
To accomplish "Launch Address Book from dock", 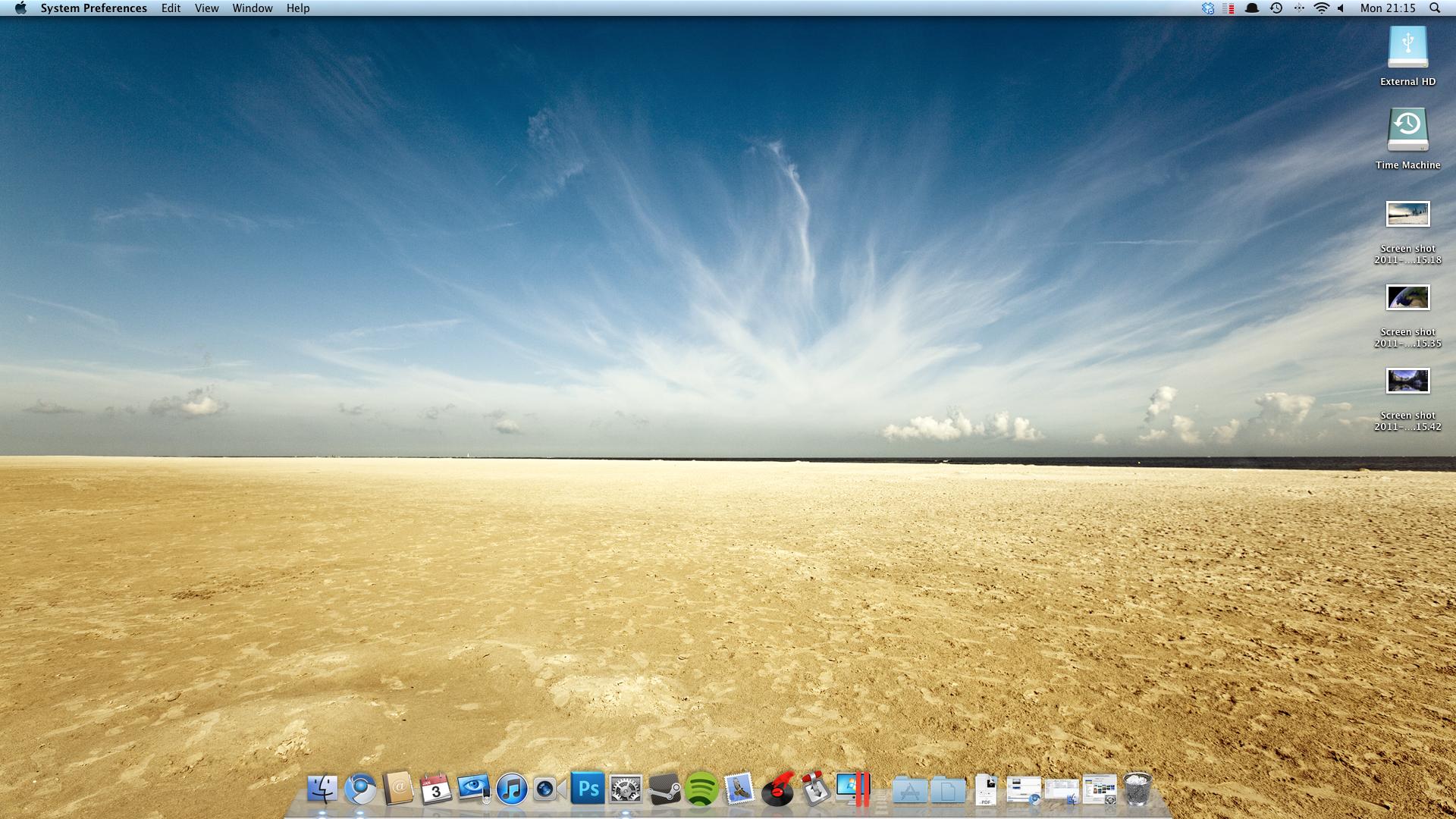I will [x=398, y=789].
